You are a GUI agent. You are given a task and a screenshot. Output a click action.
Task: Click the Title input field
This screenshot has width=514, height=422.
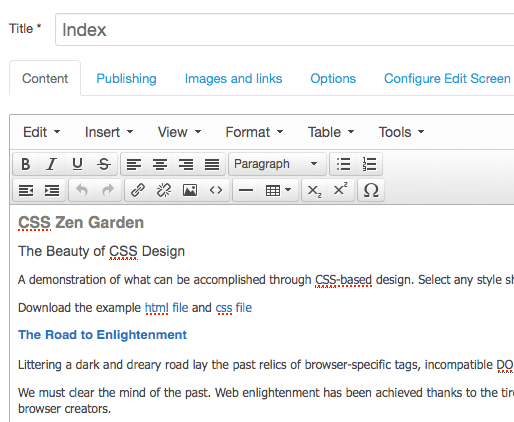285,30
